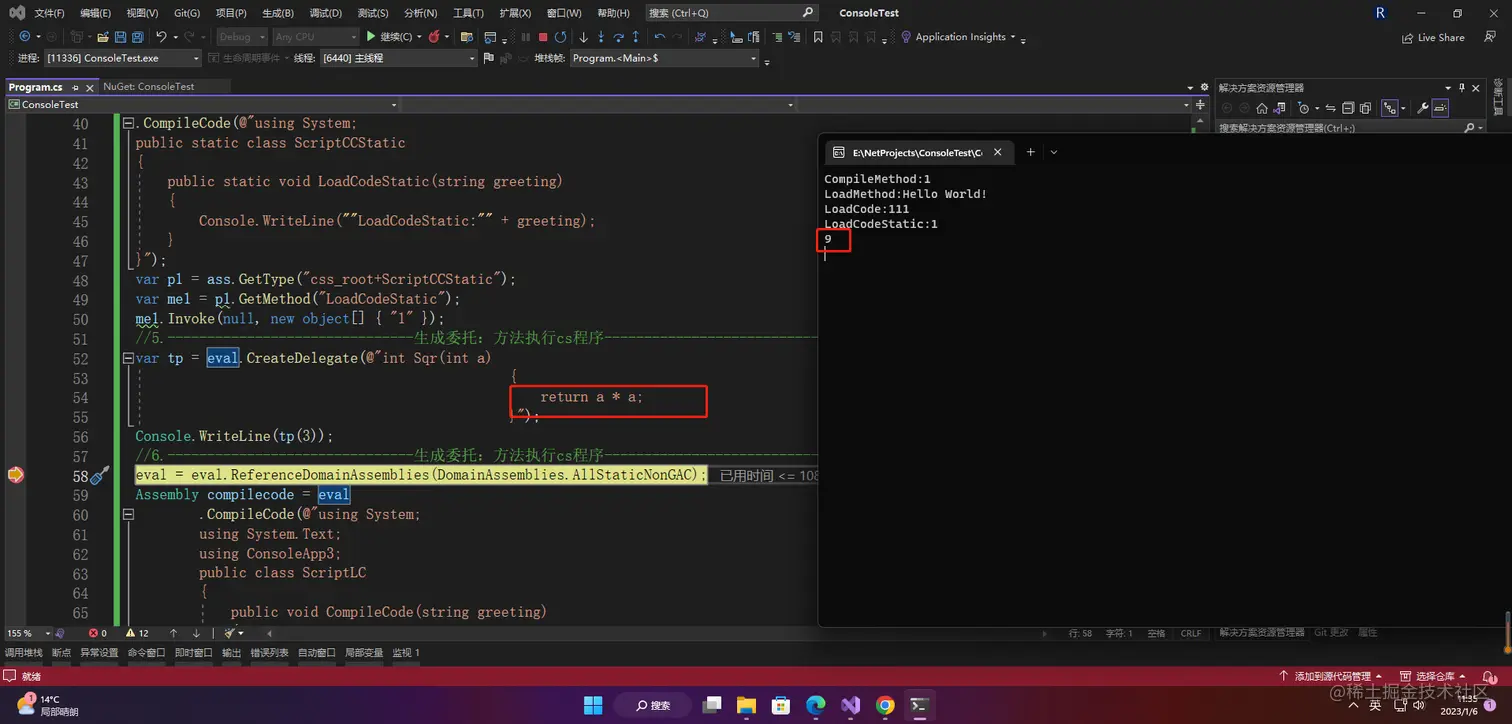Open a new tab in the console window
The width and height of the screenshot is (1512, 724).
1030,152
